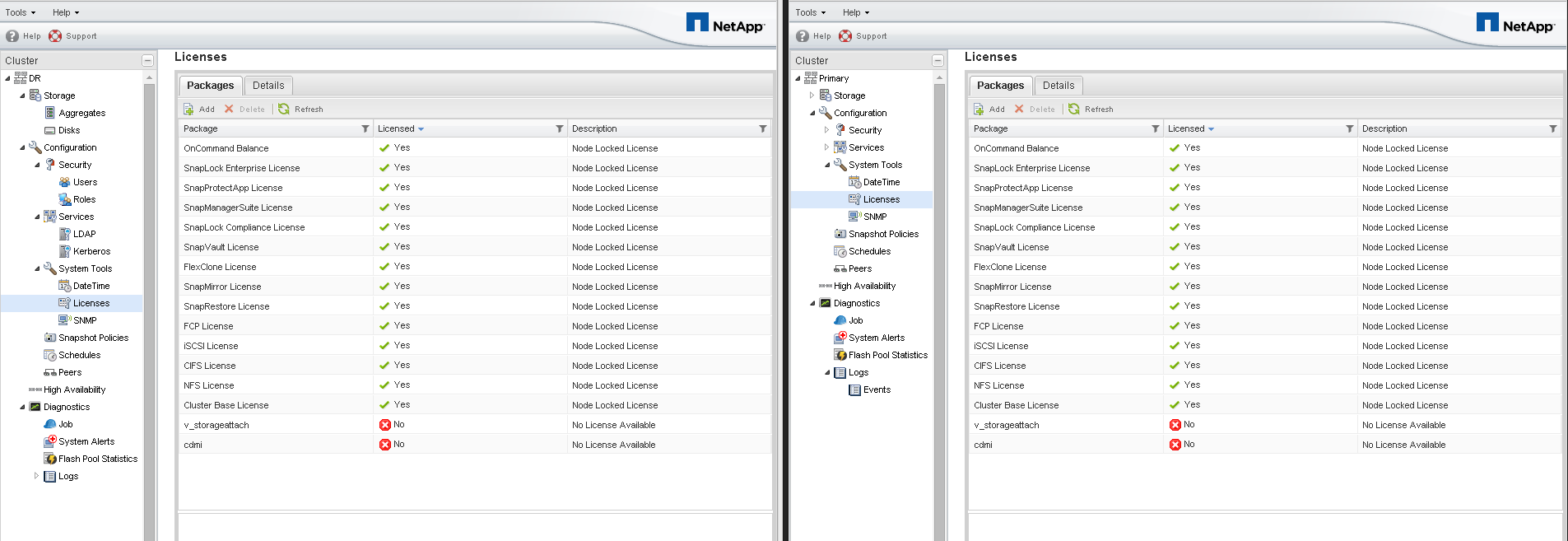Open Flash Pool Statistics in DR tree

tap(97, 459)
